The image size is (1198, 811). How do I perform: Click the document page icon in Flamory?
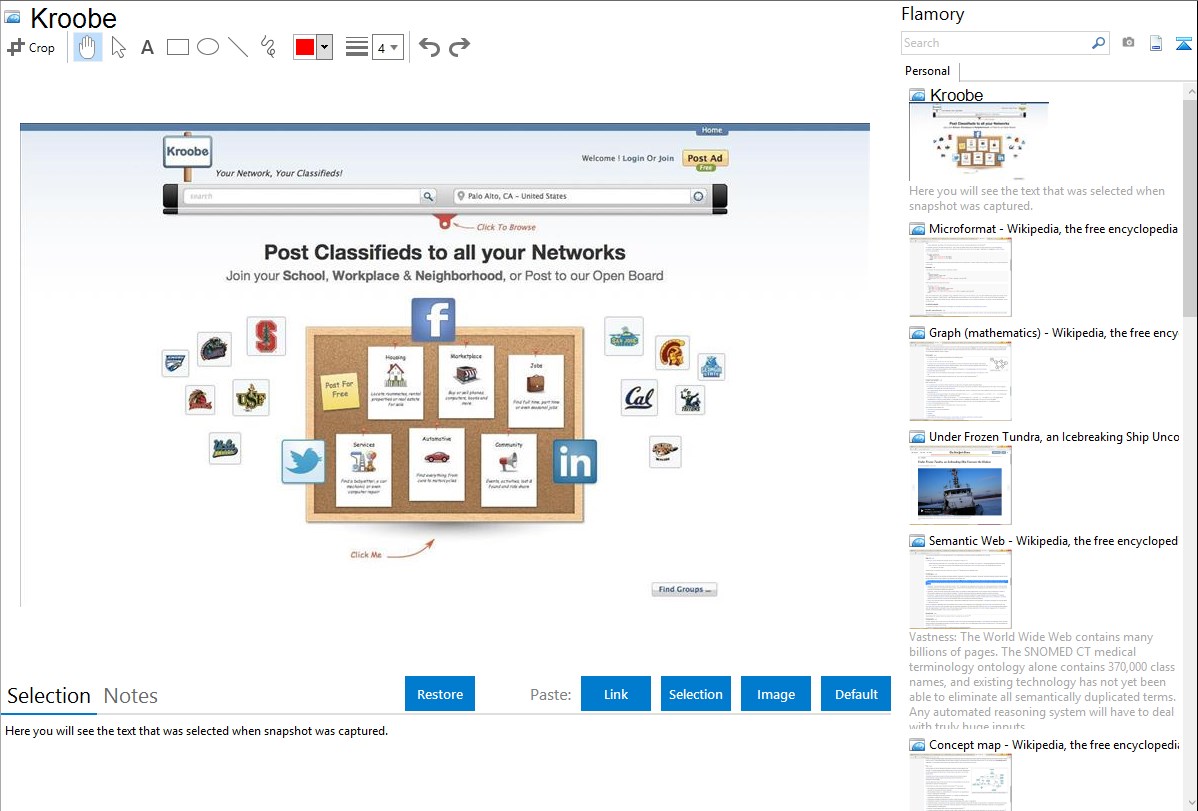1156,44
